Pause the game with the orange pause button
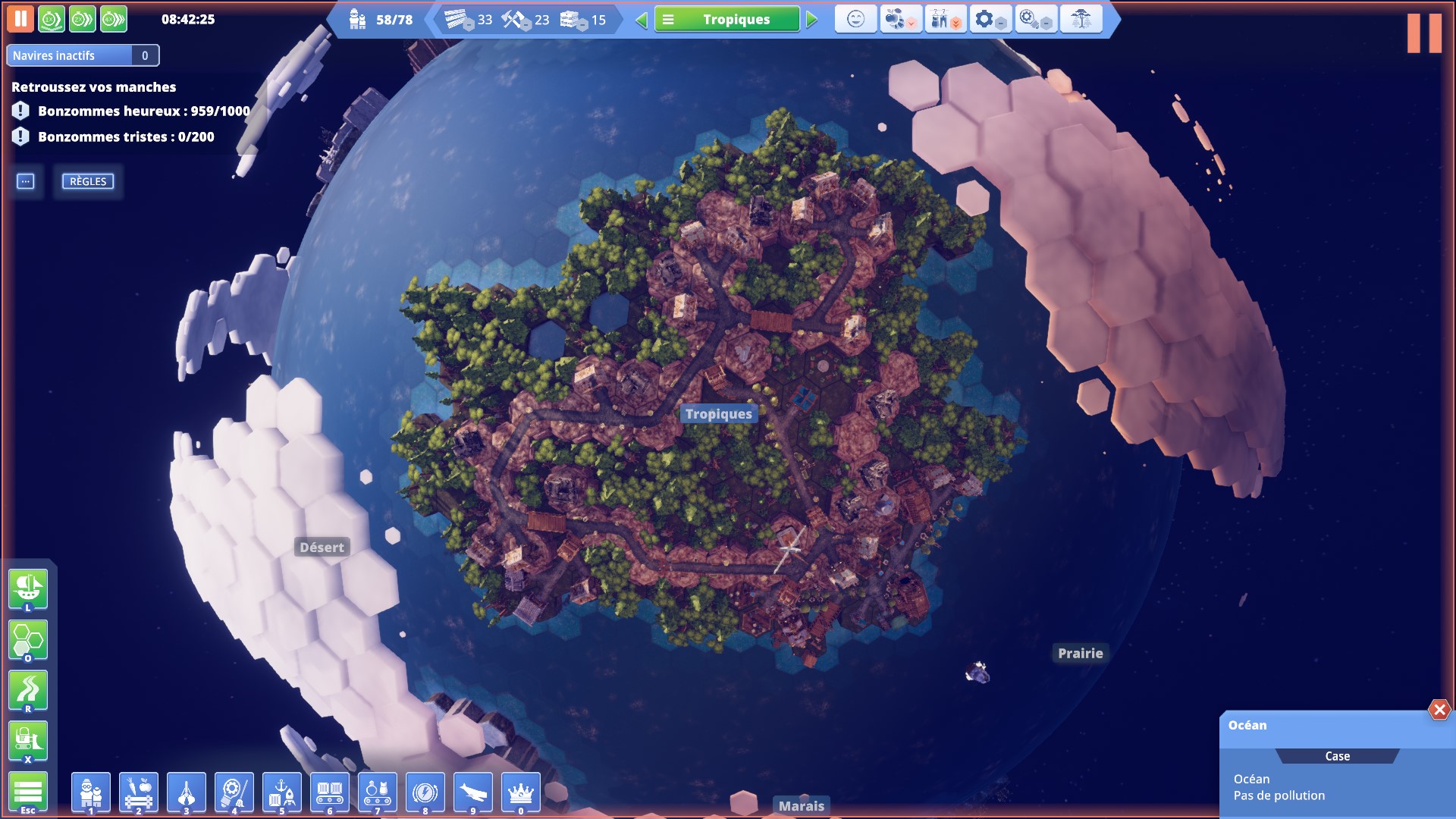Viewport: 1456px width, 819px height. [x=20, y=18]
